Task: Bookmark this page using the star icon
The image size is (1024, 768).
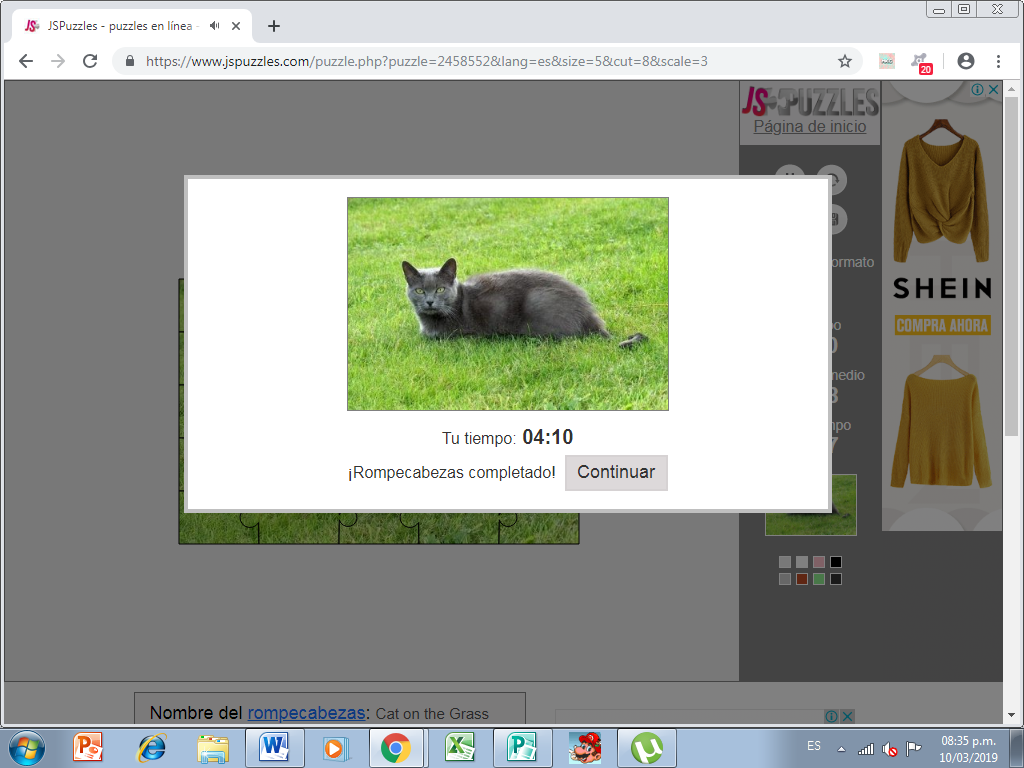Action: tap(847, 60)
